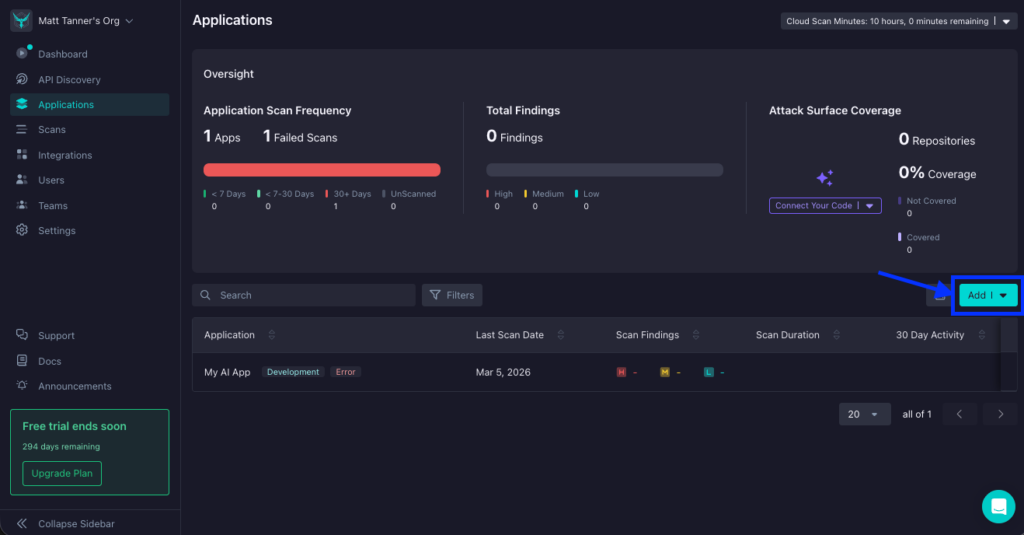
Task: Click the gray Total Findings bar
Action: tap(605, 170)
